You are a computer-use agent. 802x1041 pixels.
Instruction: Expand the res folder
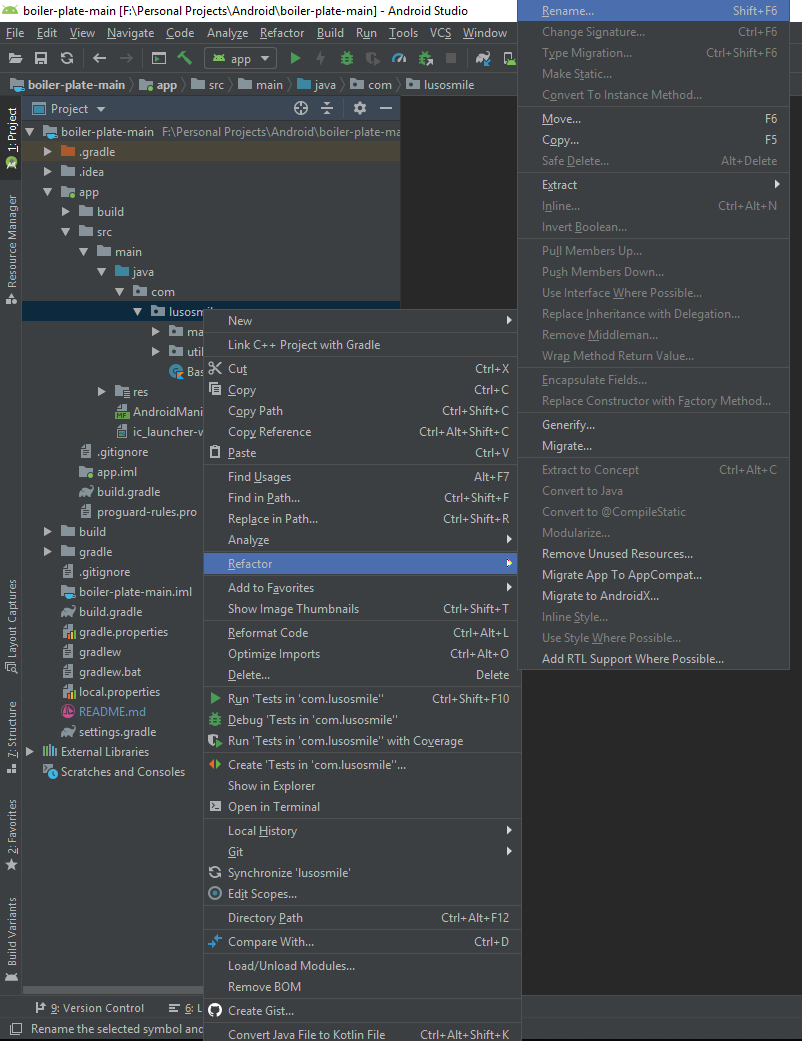102,392
